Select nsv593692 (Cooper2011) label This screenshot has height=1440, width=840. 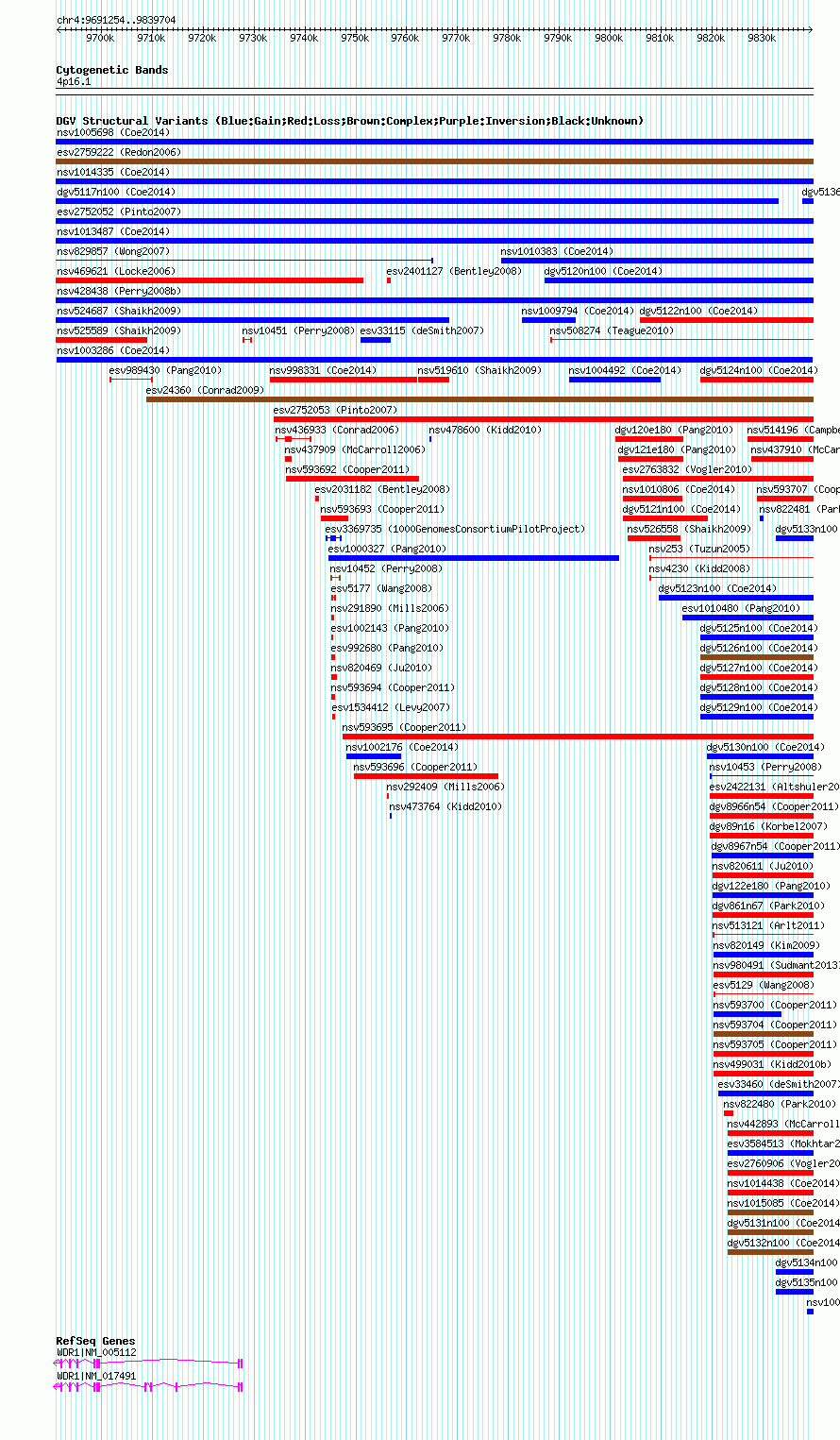pos(348,469)
